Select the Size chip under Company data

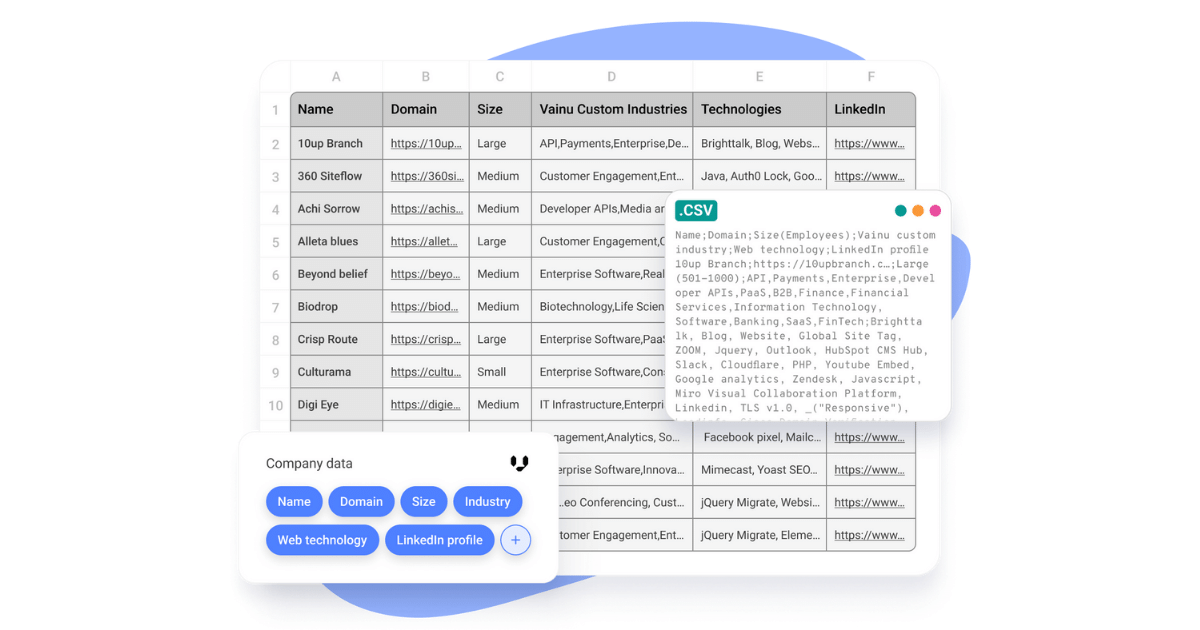[423, 501]
